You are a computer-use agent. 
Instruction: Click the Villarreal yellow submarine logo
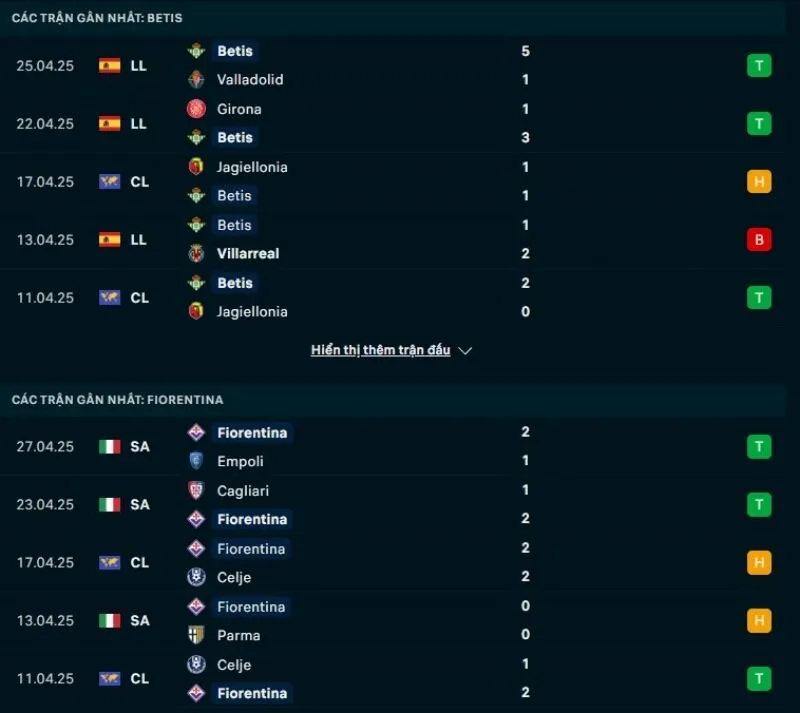coord(196,253)
